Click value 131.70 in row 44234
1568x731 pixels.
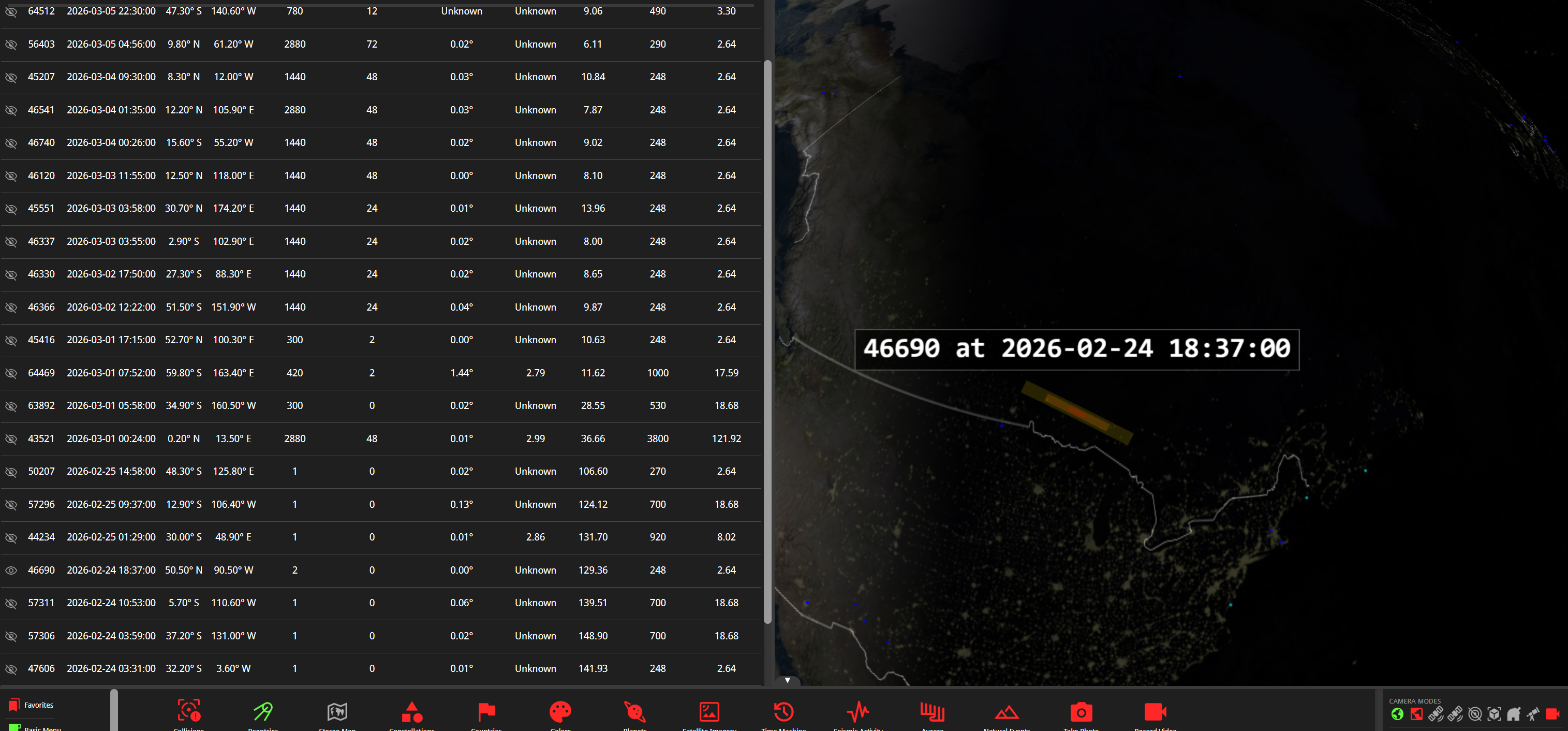click(593, 537)
